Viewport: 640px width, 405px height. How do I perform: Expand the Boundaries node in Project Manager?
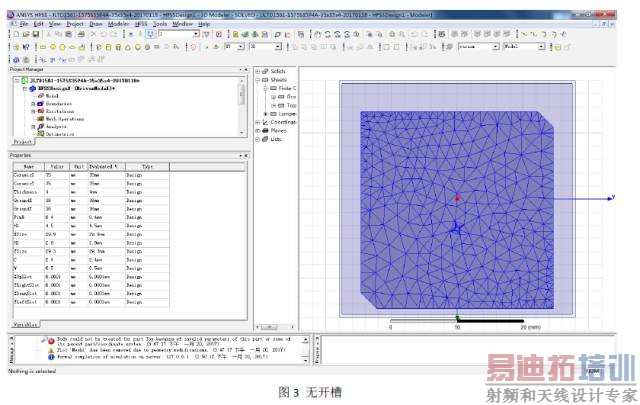point(33,104)
